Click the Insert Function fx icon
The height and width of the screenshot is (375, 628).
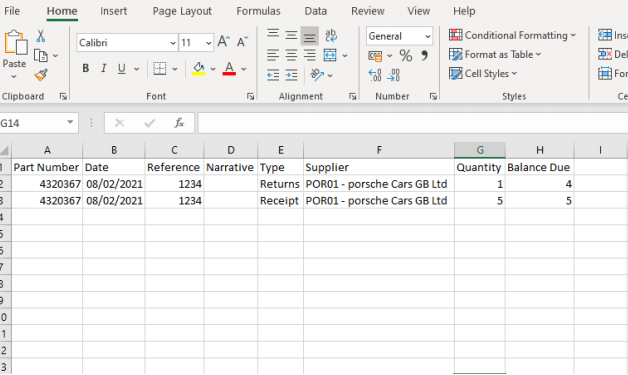pos(179,123)
